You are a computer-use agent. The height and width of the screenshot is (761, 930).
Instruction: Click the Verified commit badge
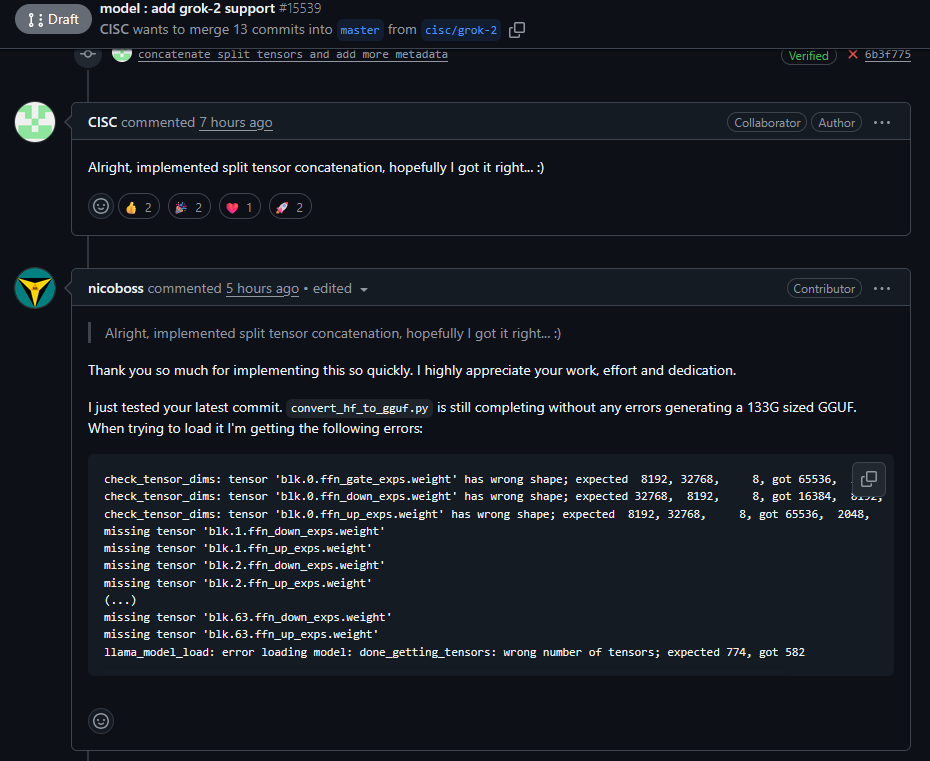(808, 55)
